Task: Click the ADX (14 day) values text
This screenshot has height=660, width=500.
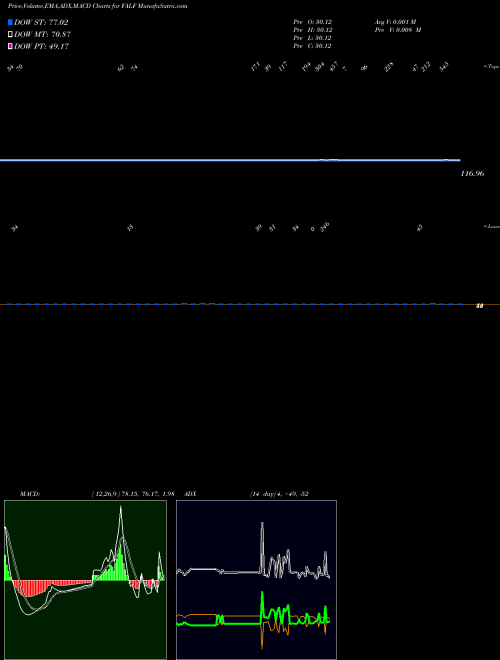Action: pyautogui.click(x=279, y=494)
